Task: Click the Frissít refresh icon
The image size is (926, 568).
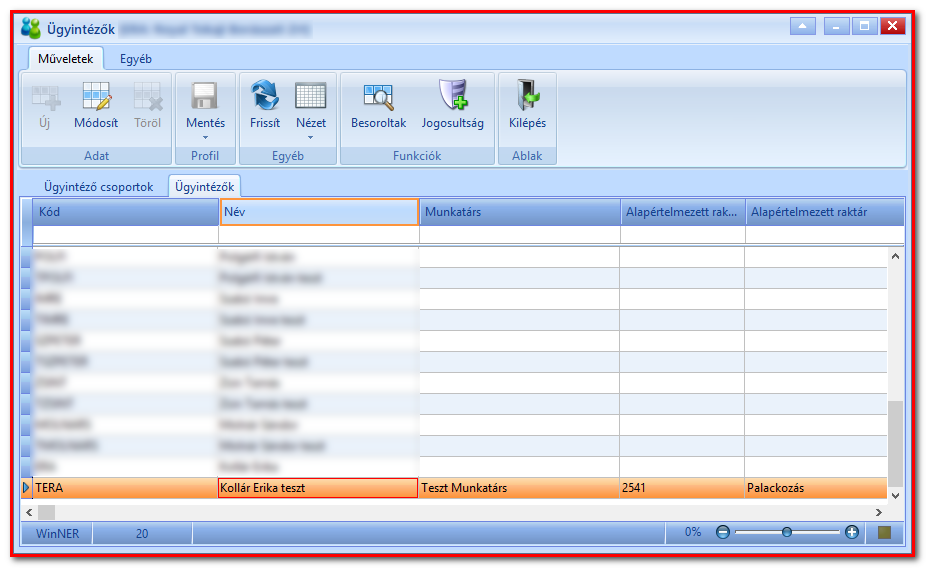Action: [265, 96]
